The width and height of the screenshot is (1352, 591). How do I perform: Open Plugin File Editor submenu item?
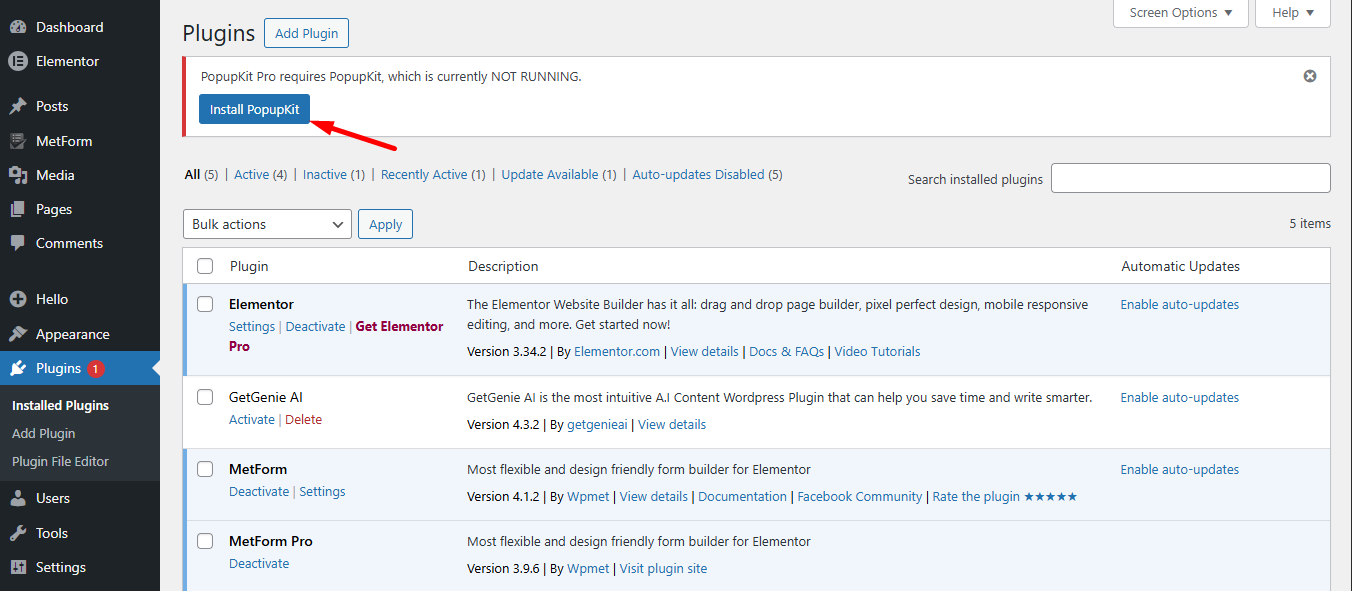(60, 461)
